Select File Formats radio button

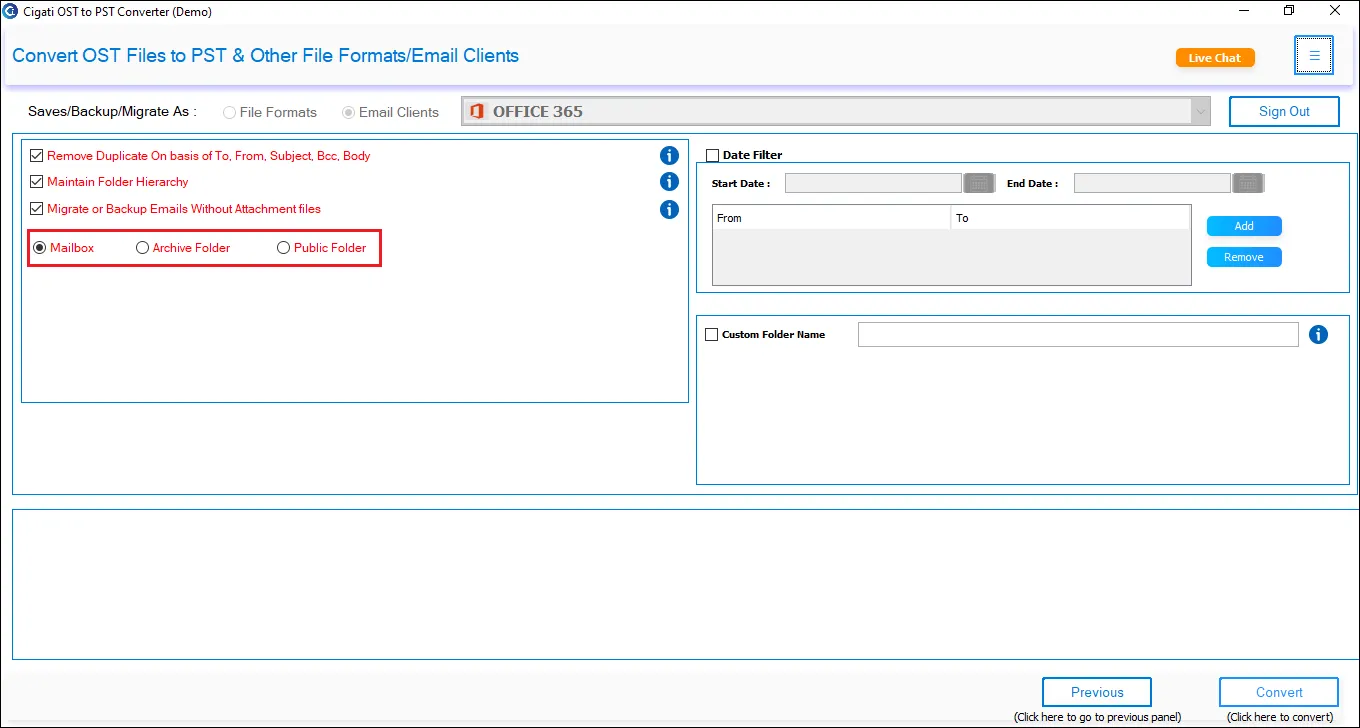(230, 112)
